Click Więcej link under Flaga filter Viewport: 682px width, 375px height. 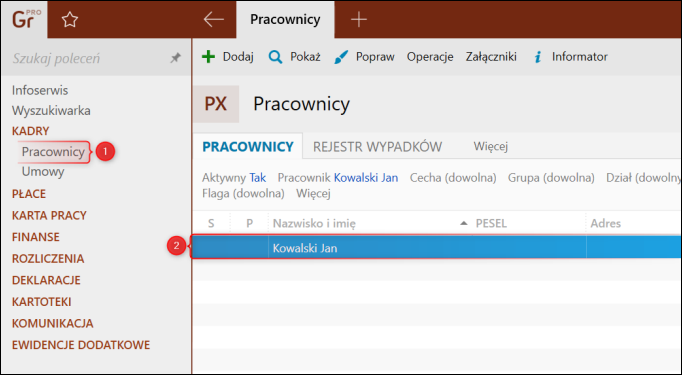point(313,193)
